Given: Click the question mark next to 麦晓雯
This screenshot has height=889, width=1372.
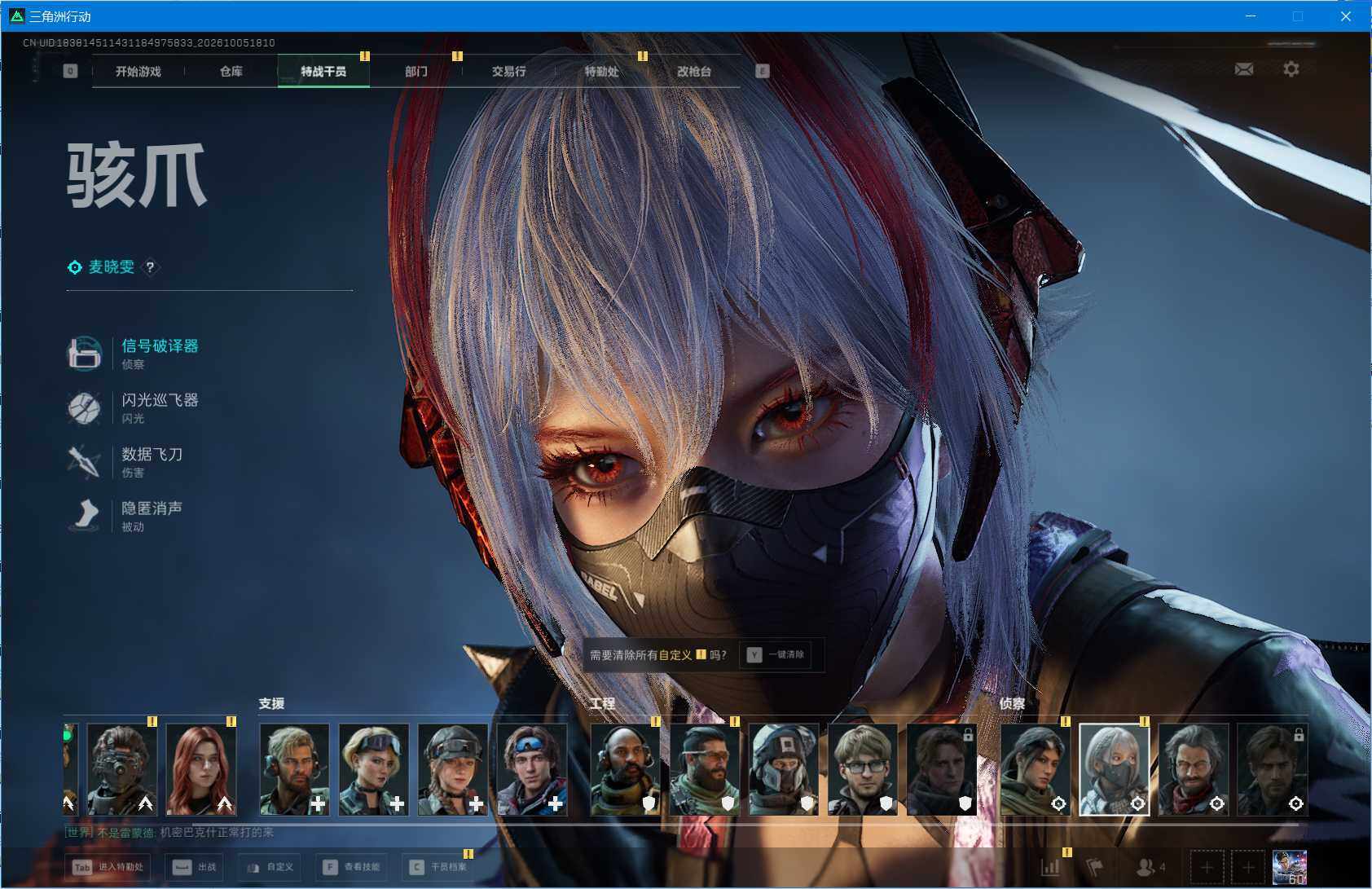Looking at the screenshot, I should click(150, 267).
